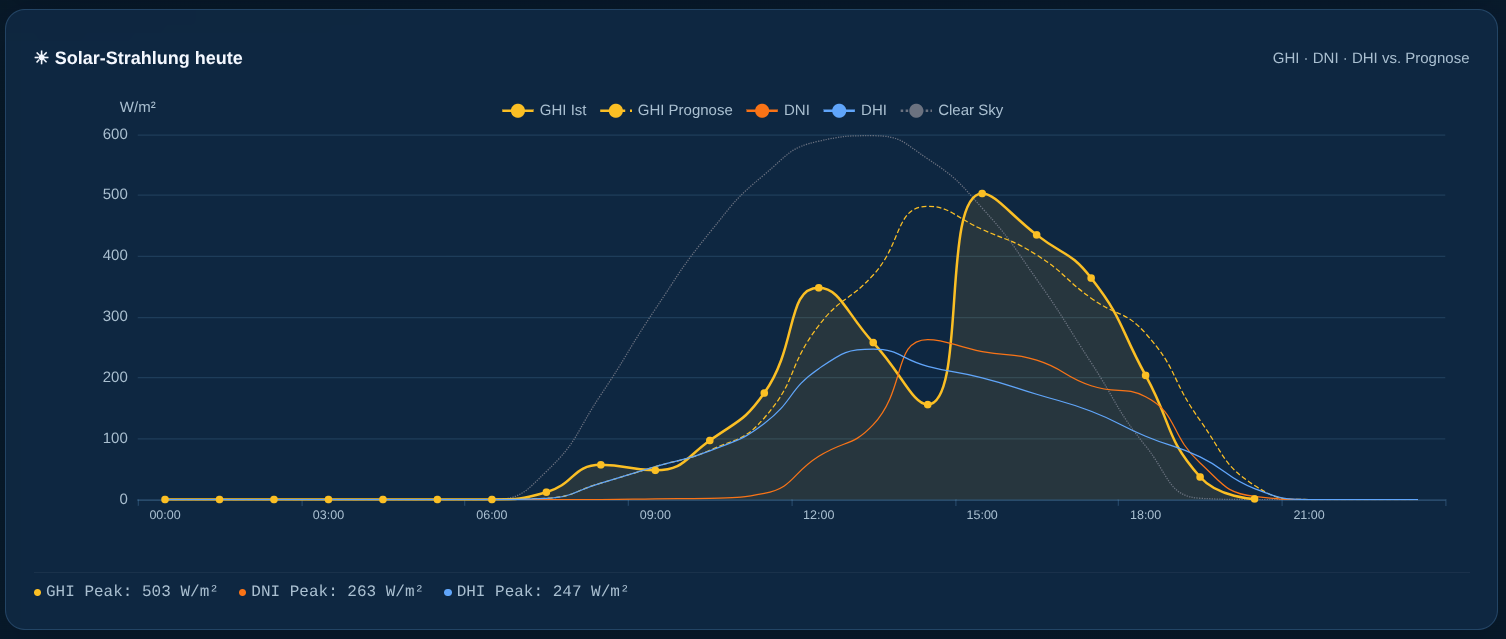Click the 21:00 x-axis time label
Image resolution: width=1506 pixels, height=639 pixels.
(x=1309, y=515)
